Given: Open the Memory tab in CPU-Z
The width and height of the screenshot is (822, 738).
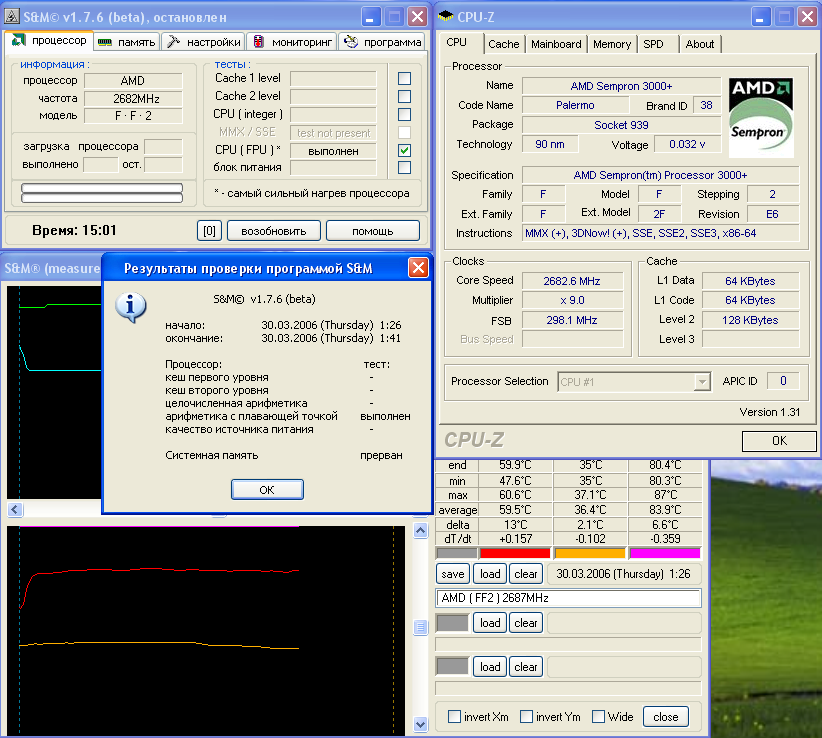Looking at the screenshot, I should tap(612, 44).
